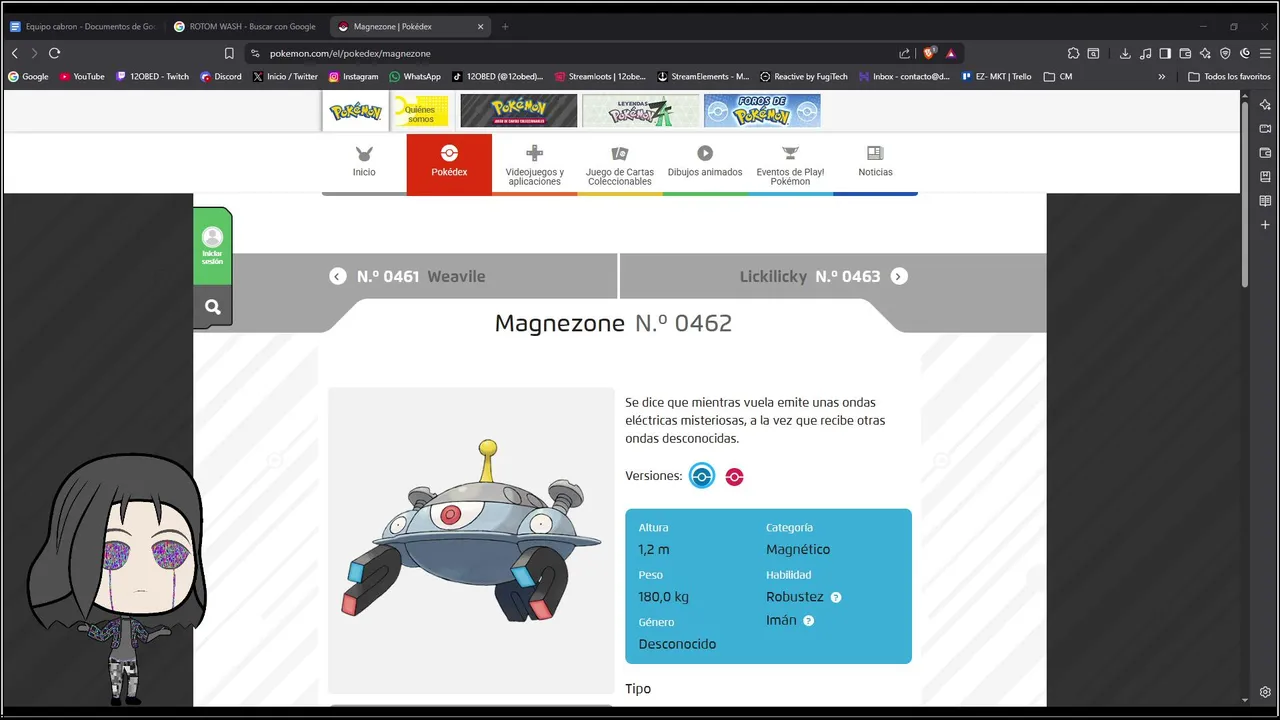The height and width of the screenshot is (720, 1280).
Task: Go to next Pokémon Lickilicky N.º 0463
Action: [823, 276]
